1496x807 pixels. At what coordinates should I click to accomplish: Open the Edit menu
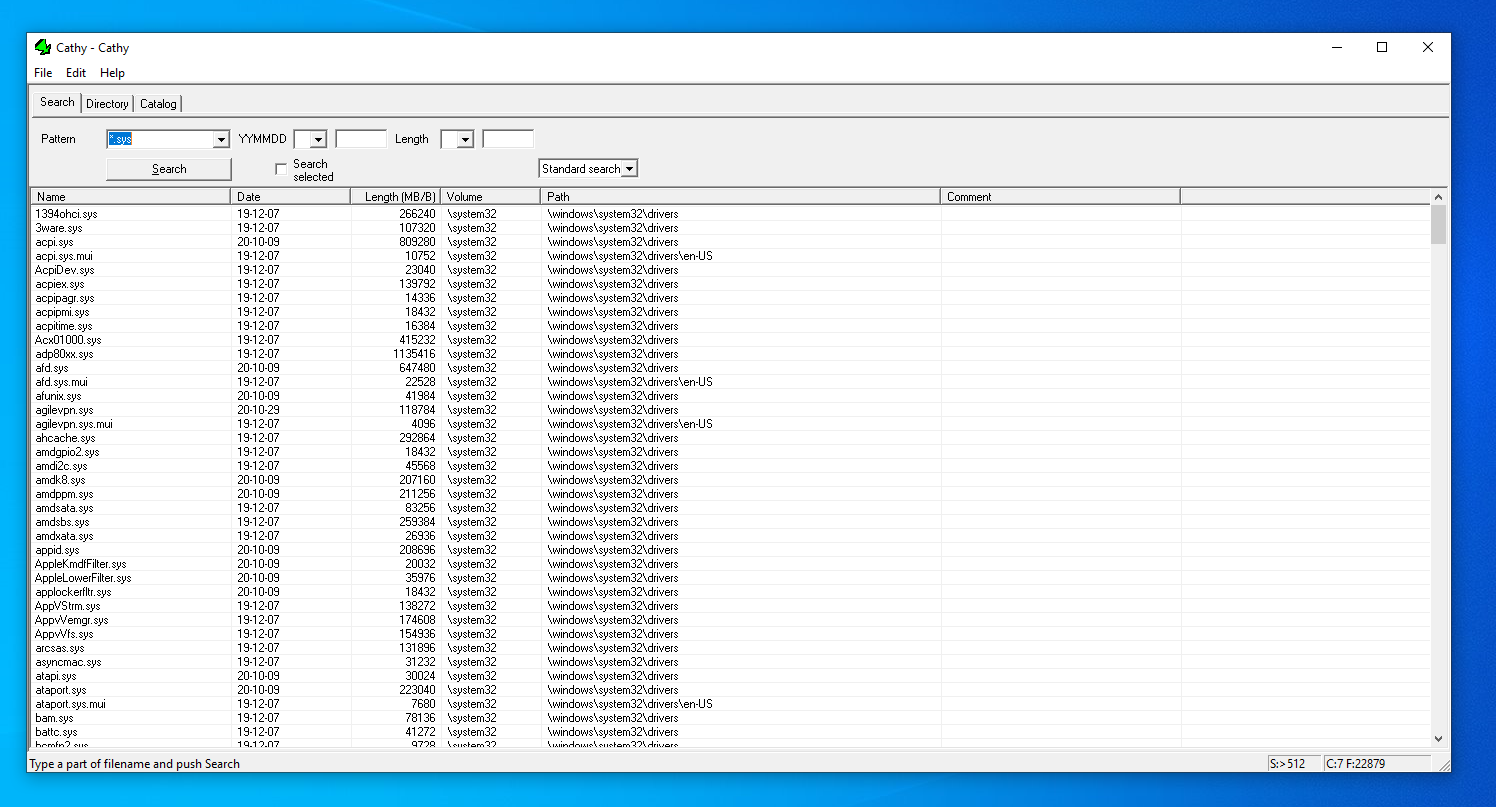[76, 73]
